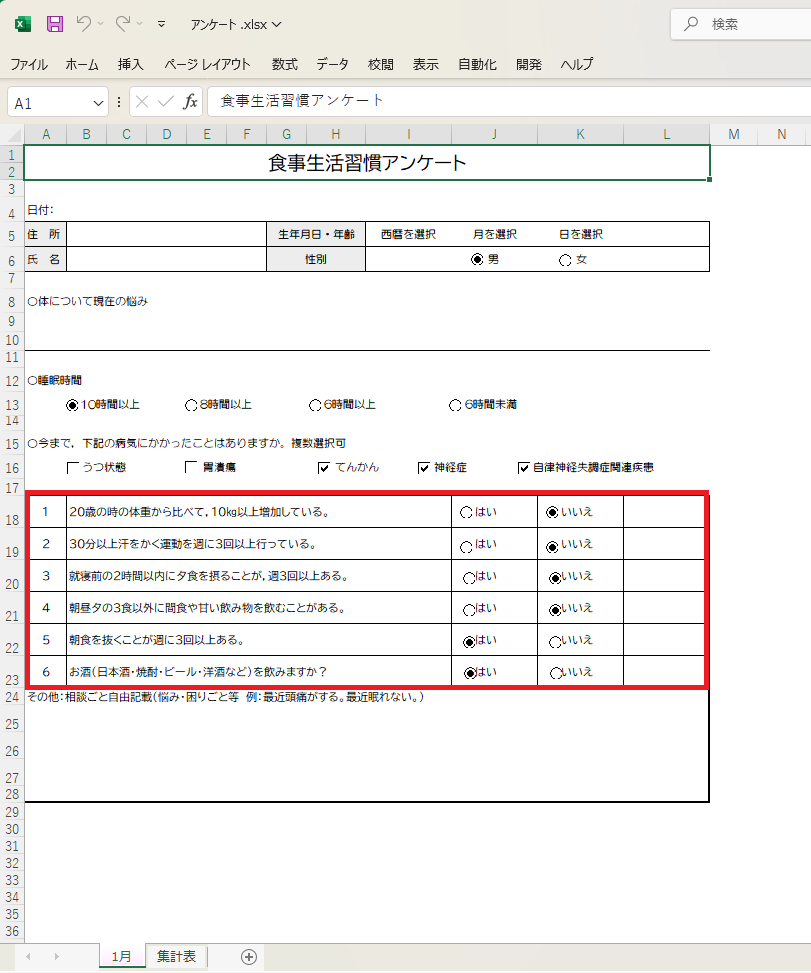Click into the formula bar text
The image size is (811, 973).
click(500, 102)
